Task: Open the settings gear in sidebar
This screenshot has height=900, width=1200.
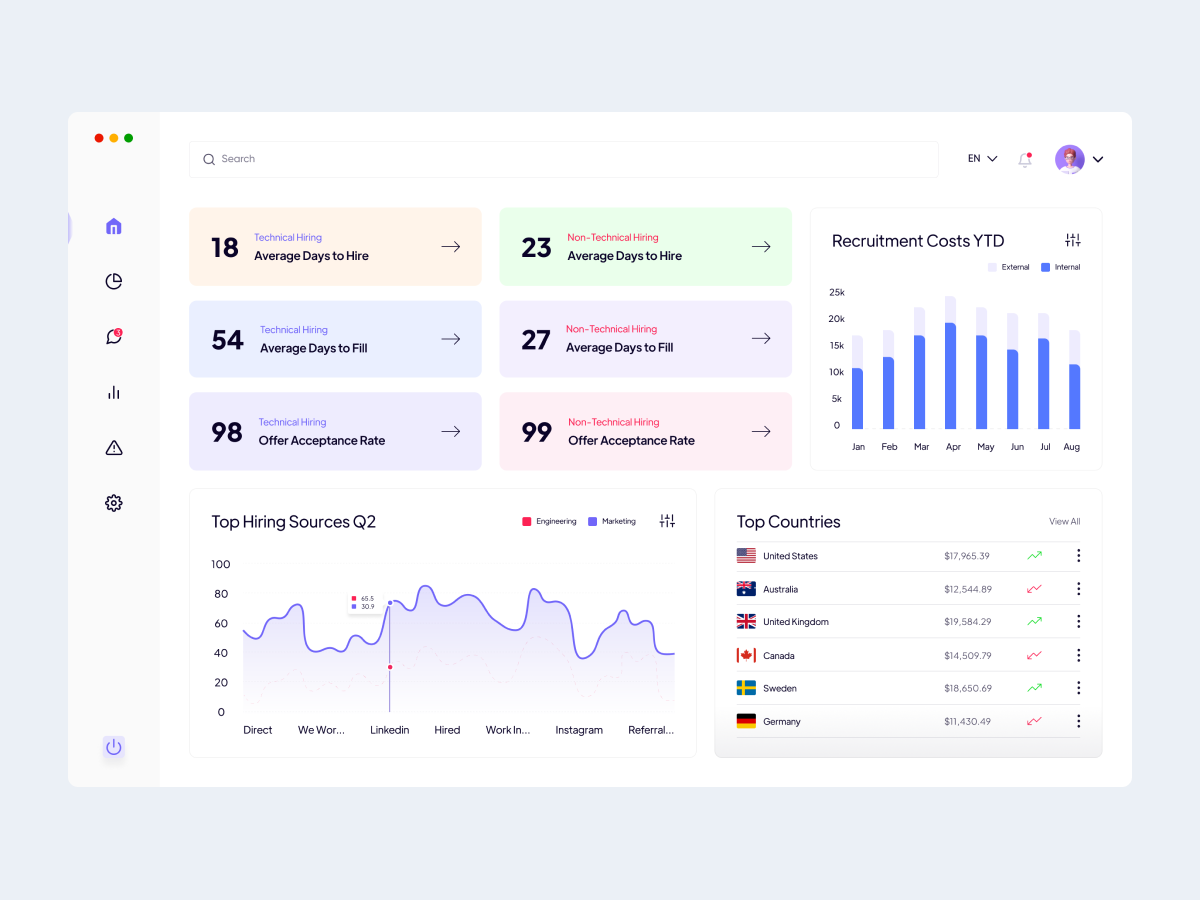Action: 114,503
